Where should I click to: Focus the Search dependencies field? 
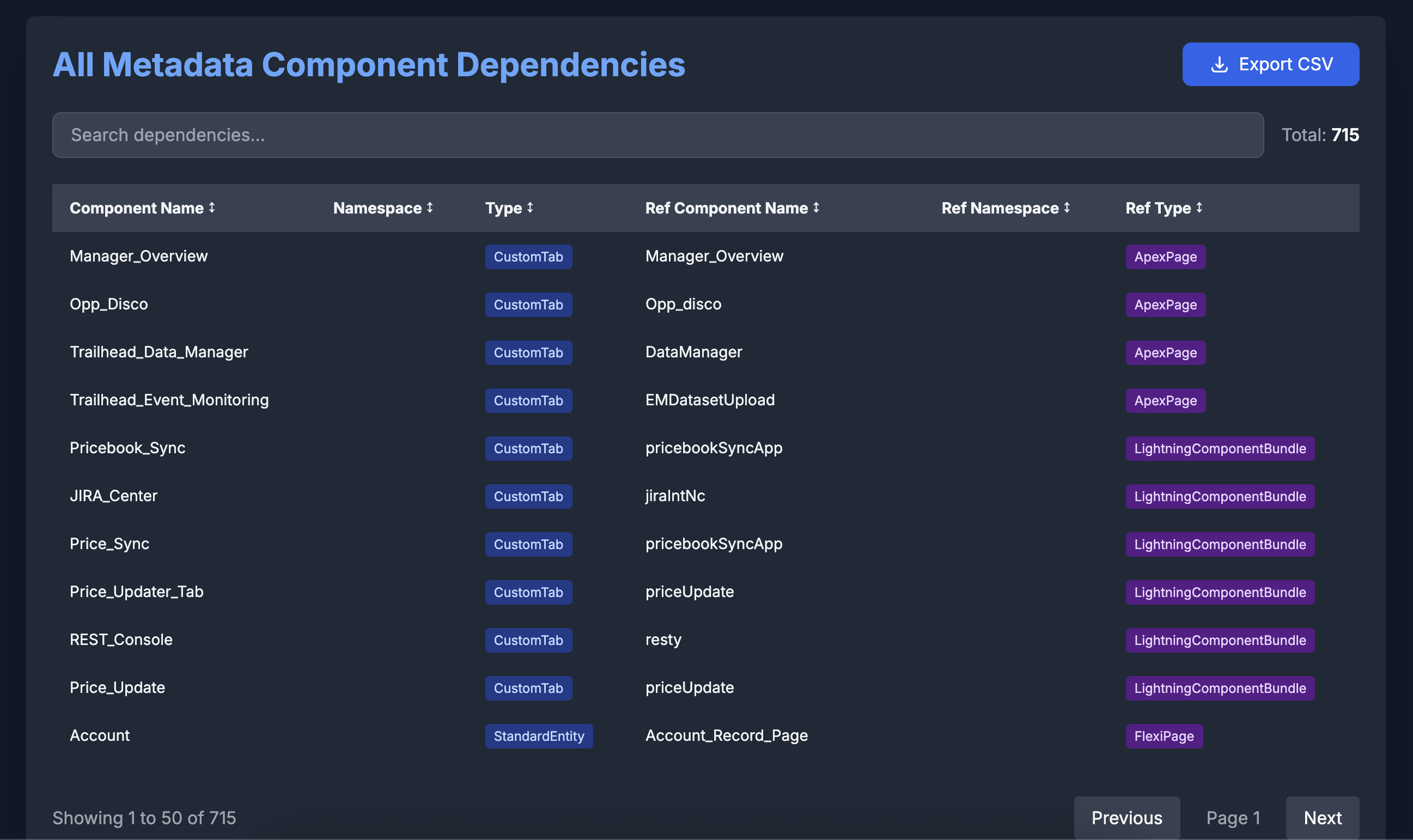click(657, 135)
